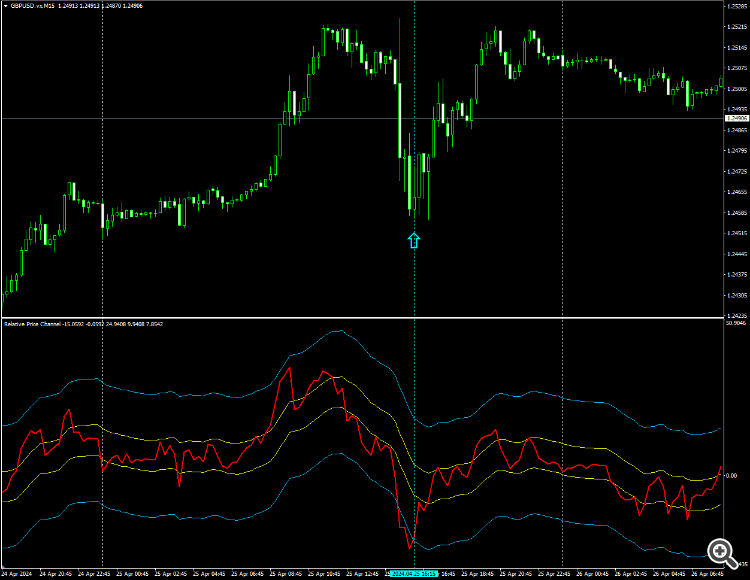Image resolution: width=750 pixels, height=580 pixels.
Task: Click the 1.24725 price scale label
Action: click(x=737, y=172)
